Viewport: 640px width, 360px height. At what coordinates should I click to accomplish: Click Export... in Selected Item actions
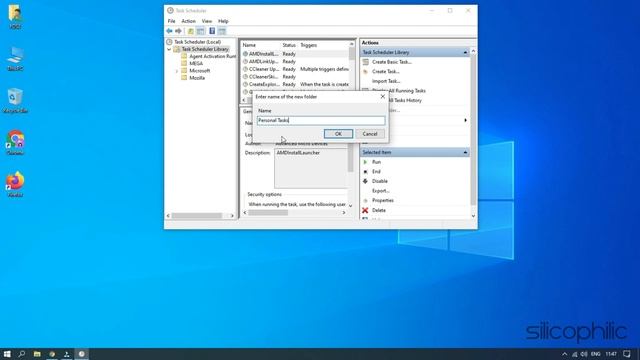(x=381, y=191)
